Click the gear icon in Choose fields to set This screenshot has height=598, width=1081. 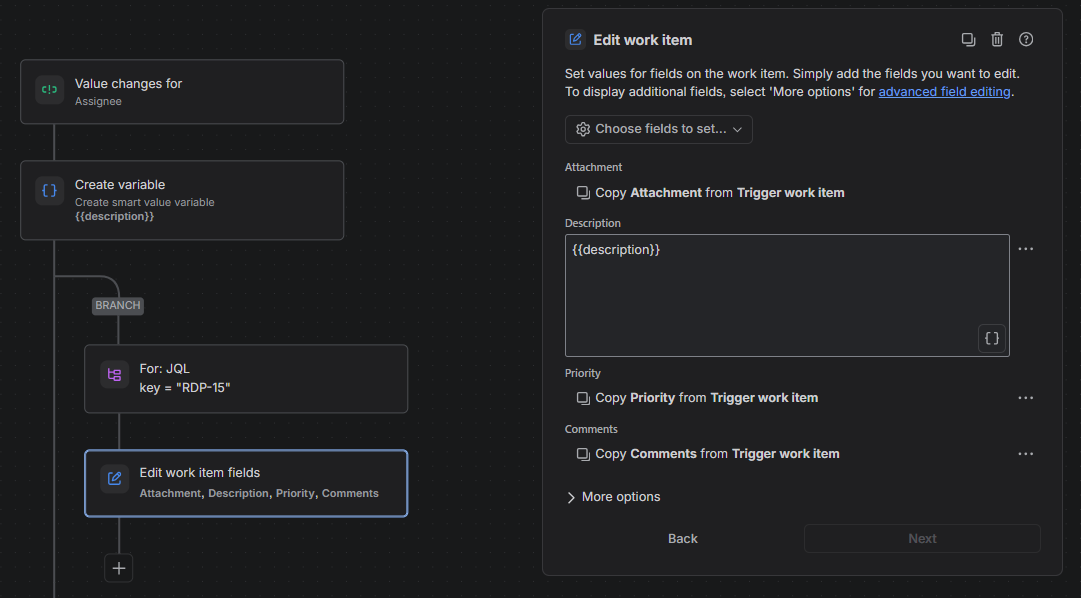point(583,130)
